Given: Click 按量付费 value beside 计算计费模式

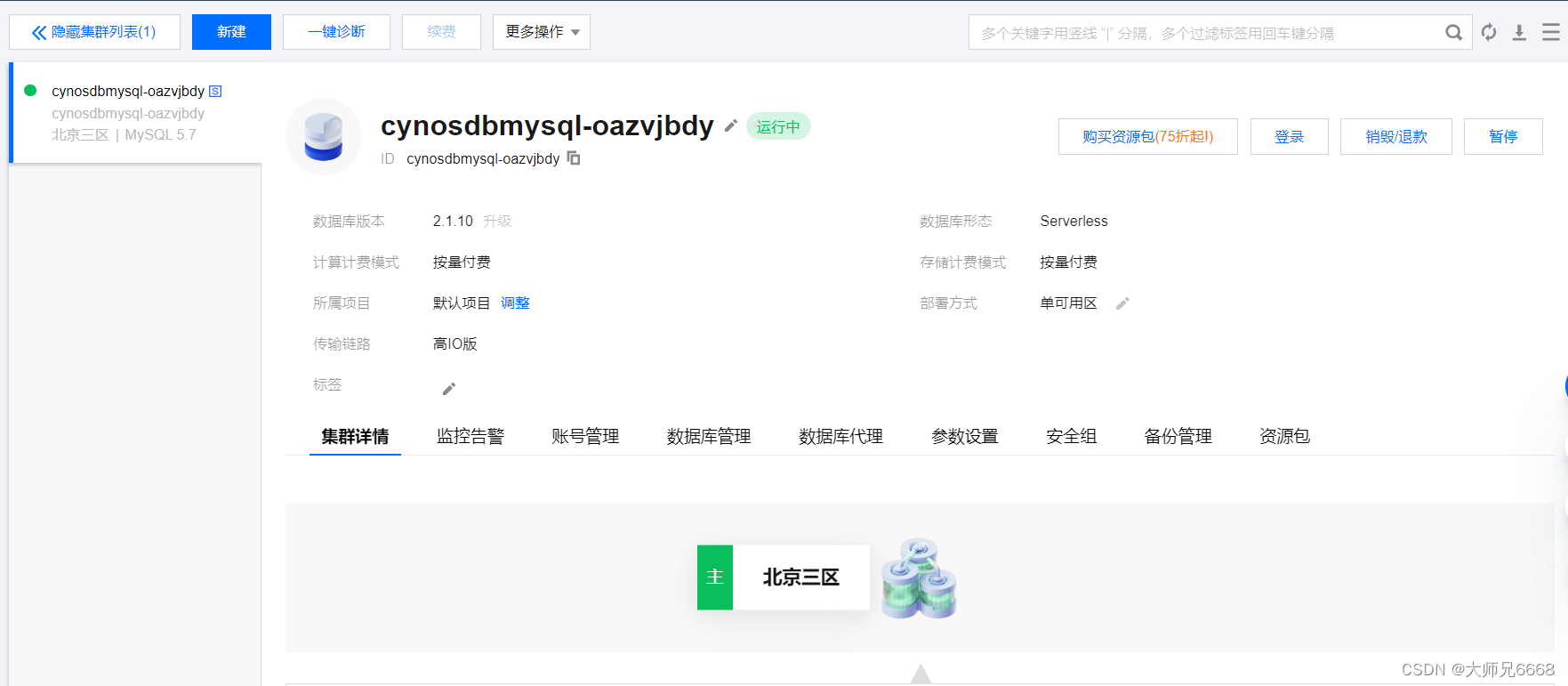Looking at the screenshot, I should click(462, 262).
